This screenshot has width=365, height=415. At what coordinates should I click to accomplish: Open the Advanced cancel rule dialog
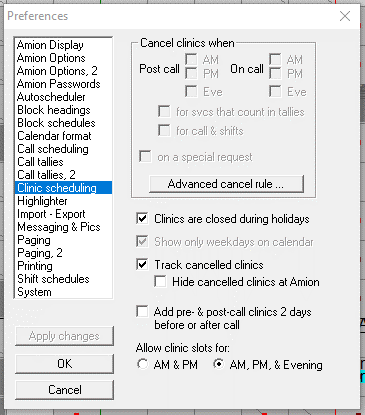[226, 184]
